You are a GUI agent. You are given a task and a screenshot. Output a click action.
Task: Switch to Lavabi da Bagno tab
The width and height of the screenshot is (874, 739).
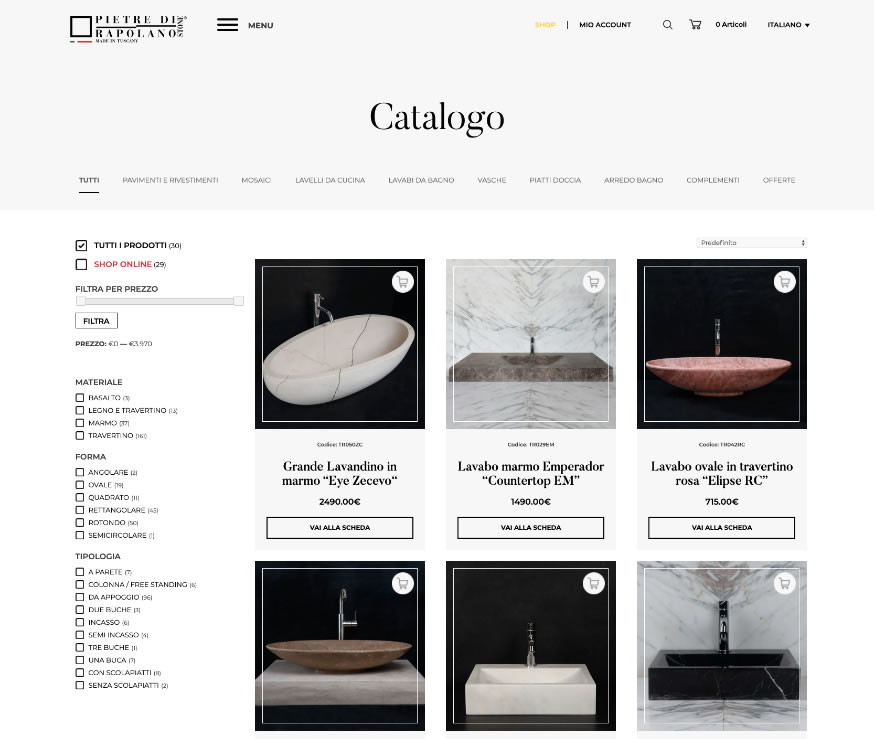pos(421,180)
